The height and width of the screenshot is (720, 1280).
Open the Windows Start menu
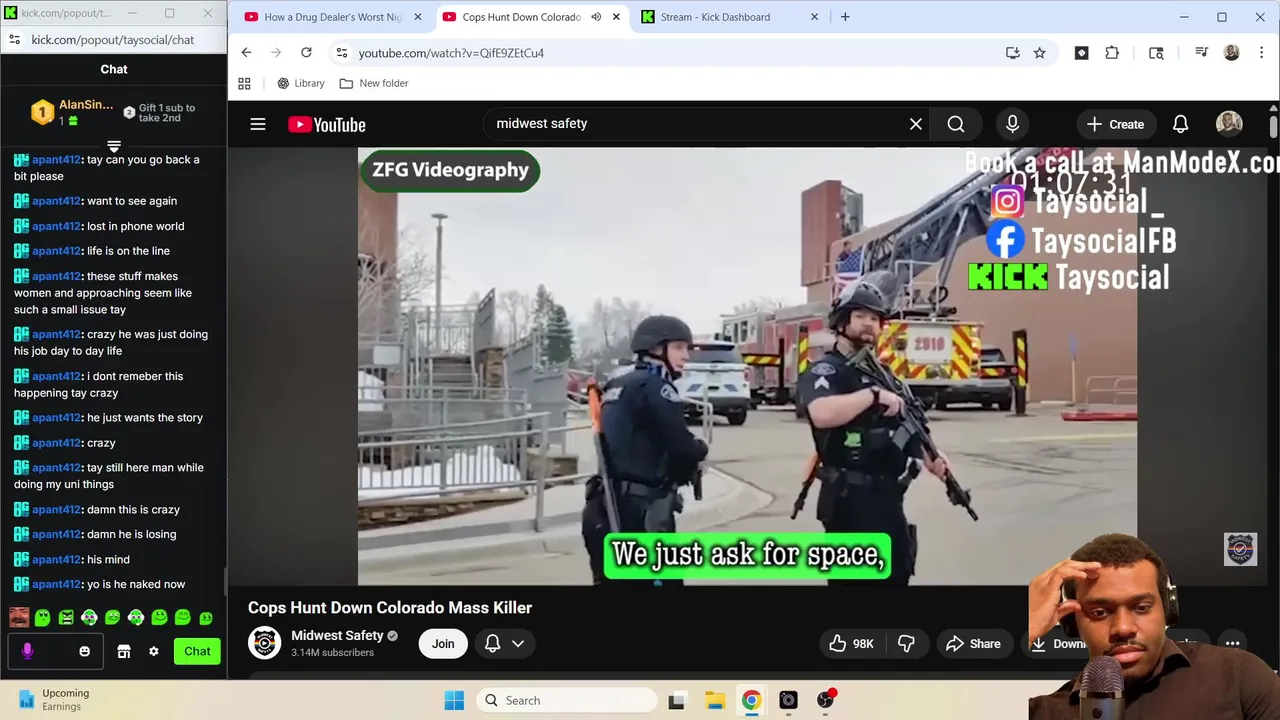[x=454, y=701]
